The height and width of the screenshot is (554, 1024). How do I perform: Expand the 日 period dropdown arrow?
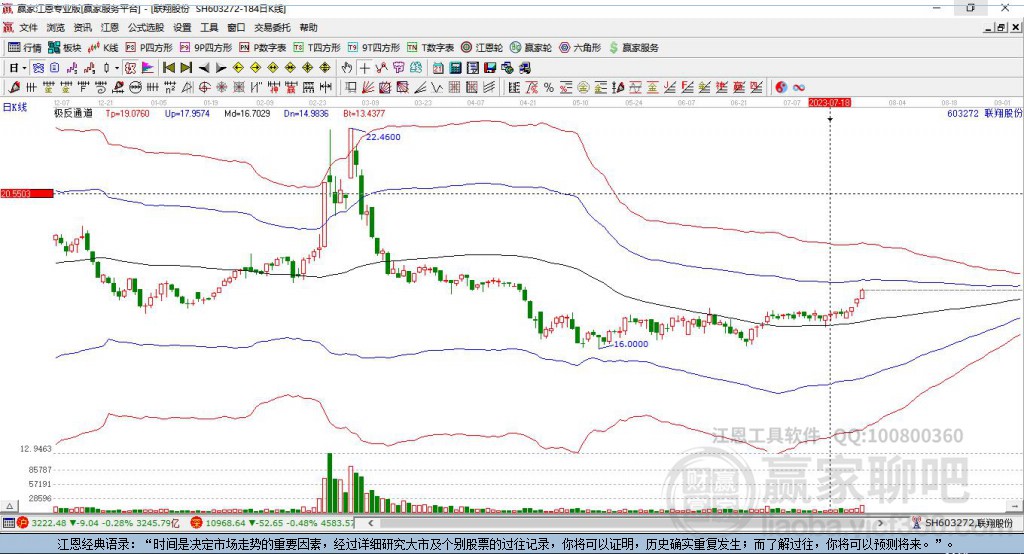[x=24, y=68]
